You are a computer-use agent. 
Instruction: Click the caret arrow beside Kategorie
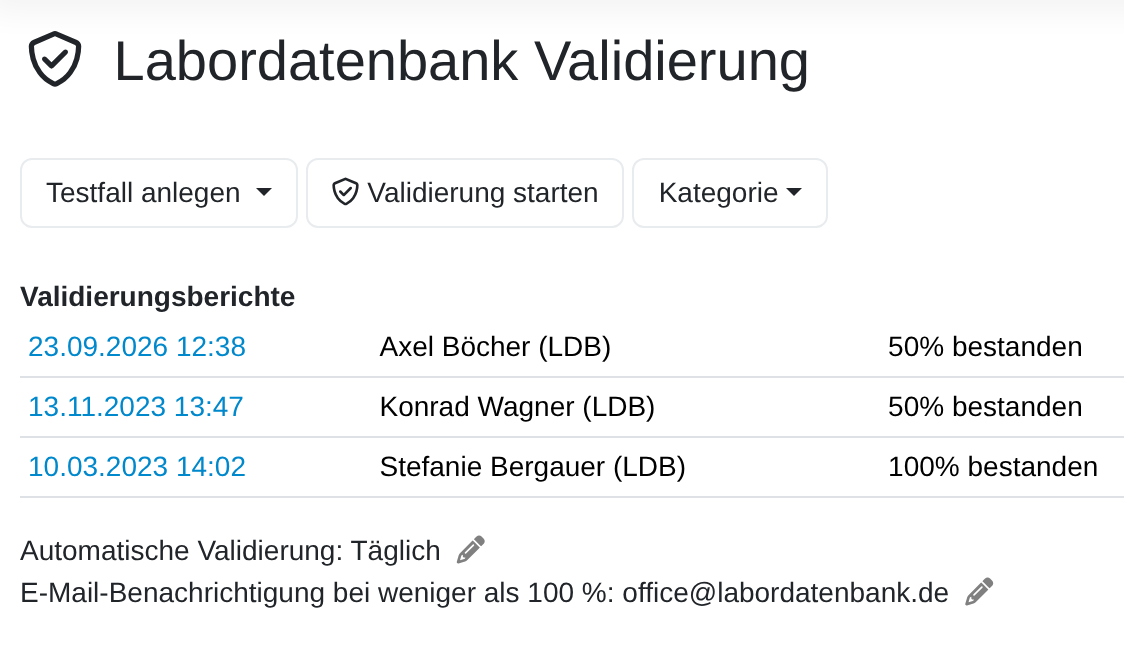[794, 192]
